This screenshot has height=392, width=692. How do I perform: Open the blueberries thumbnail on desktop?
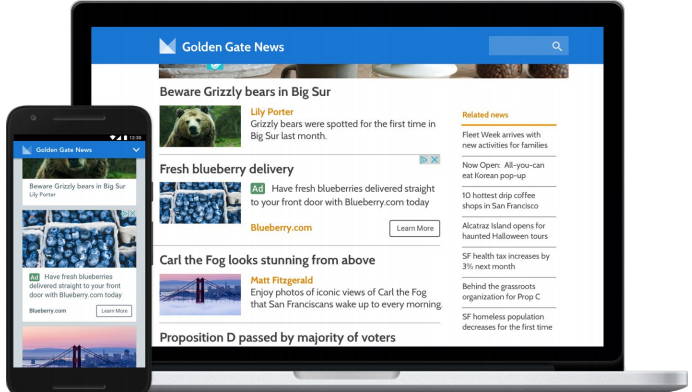click(x=200, y=203)
